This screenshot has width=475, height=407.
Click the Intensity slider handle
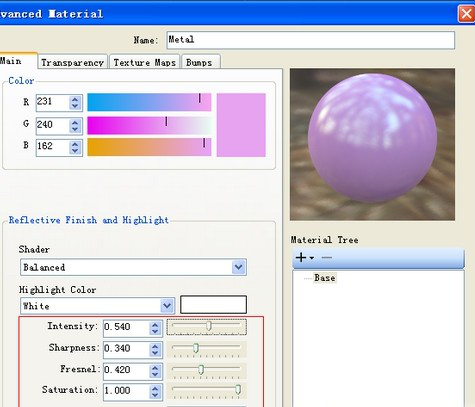pos(209,326)
